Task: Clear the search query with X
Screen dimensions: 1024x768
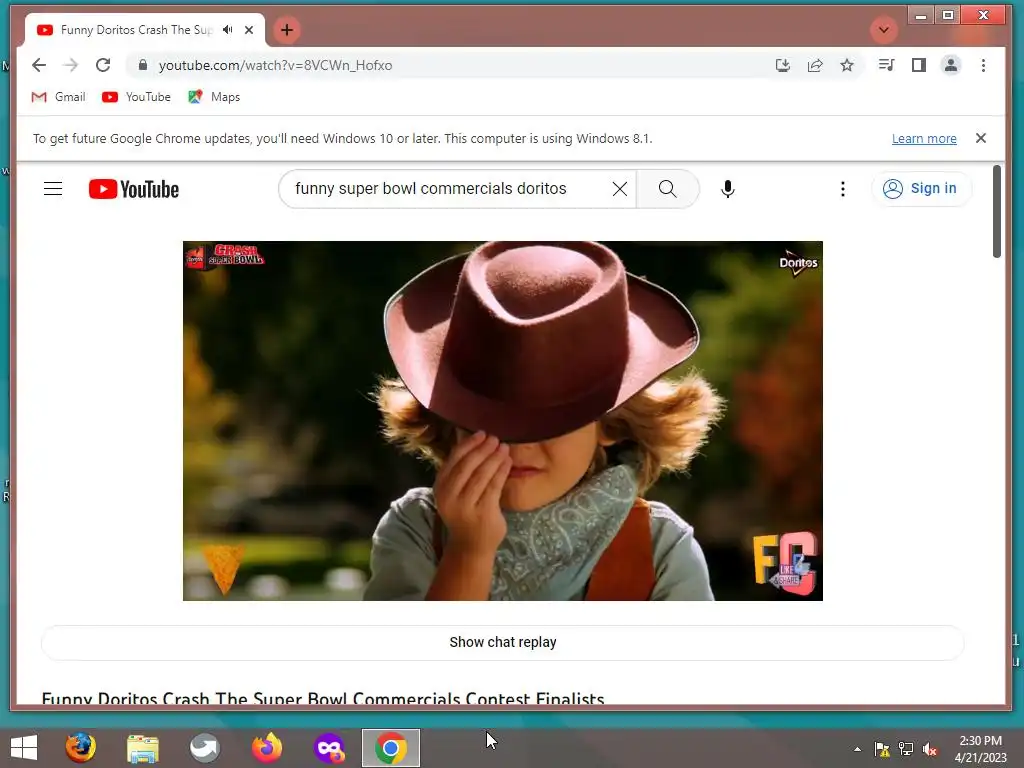Action: pyautogui.click(x=620, y=189)
